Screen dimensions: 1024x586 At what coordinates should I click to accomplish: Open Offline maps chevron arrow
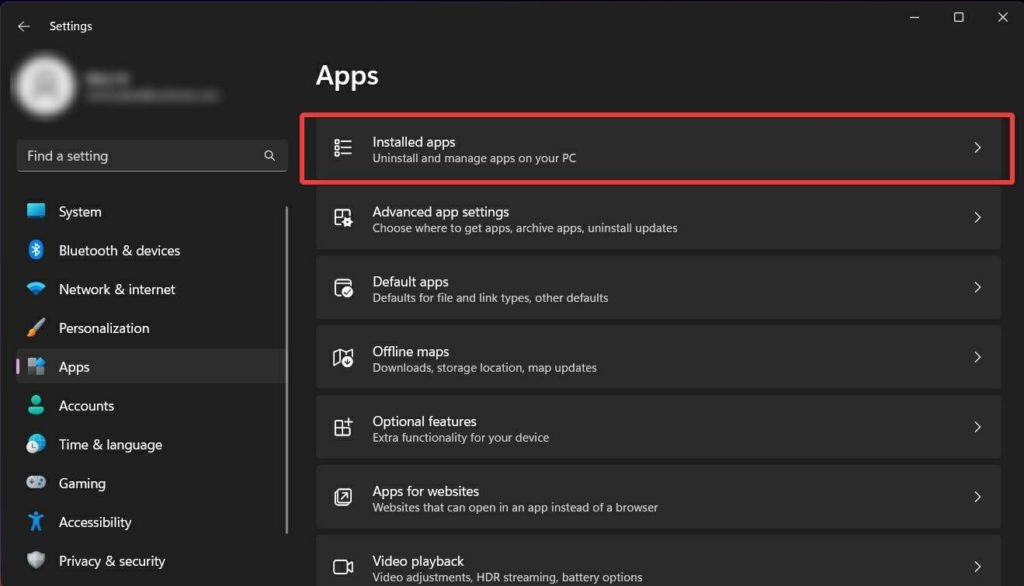(977, 357)
